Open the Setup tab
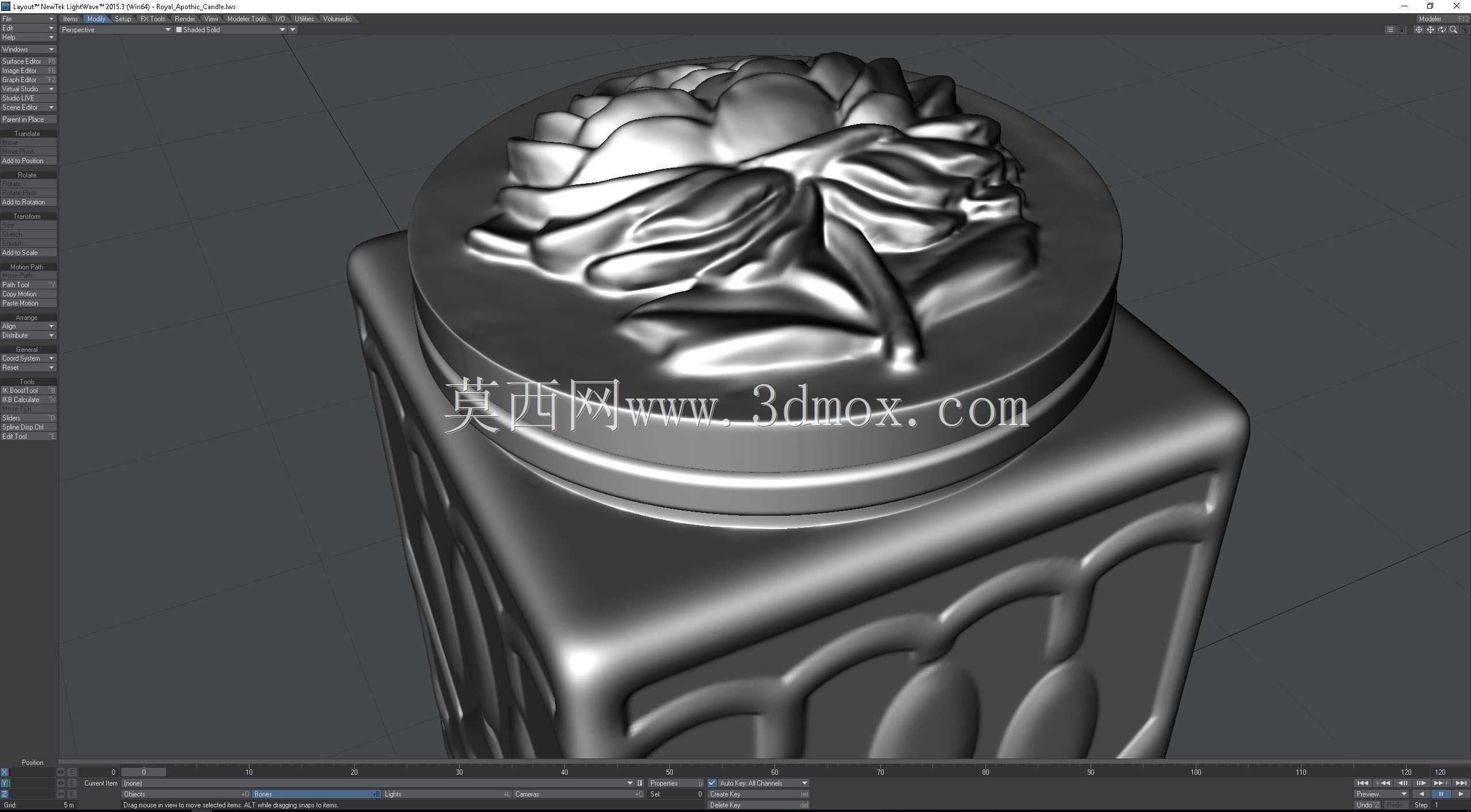The width and height of the screenshot is (1471, 812). tap(123, 19)
